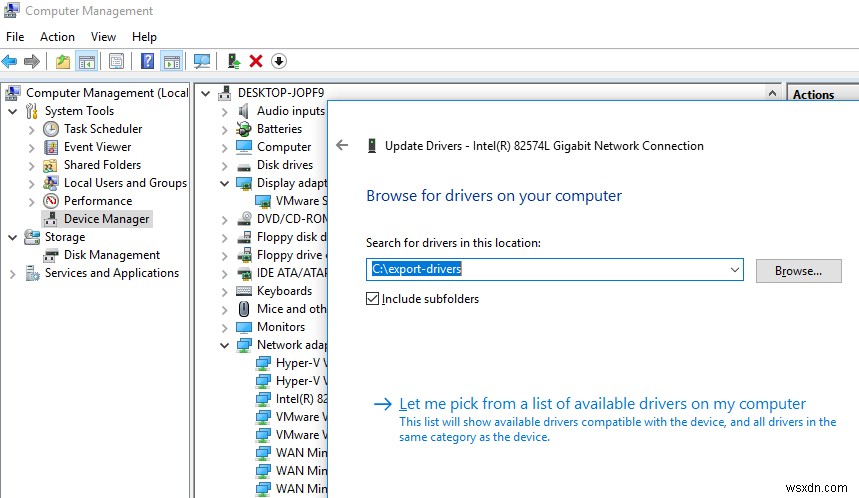The height and width of the screenshot is (498, 859).
Task: Click the Audio inputs speaker icon
Action: [244, 111]
